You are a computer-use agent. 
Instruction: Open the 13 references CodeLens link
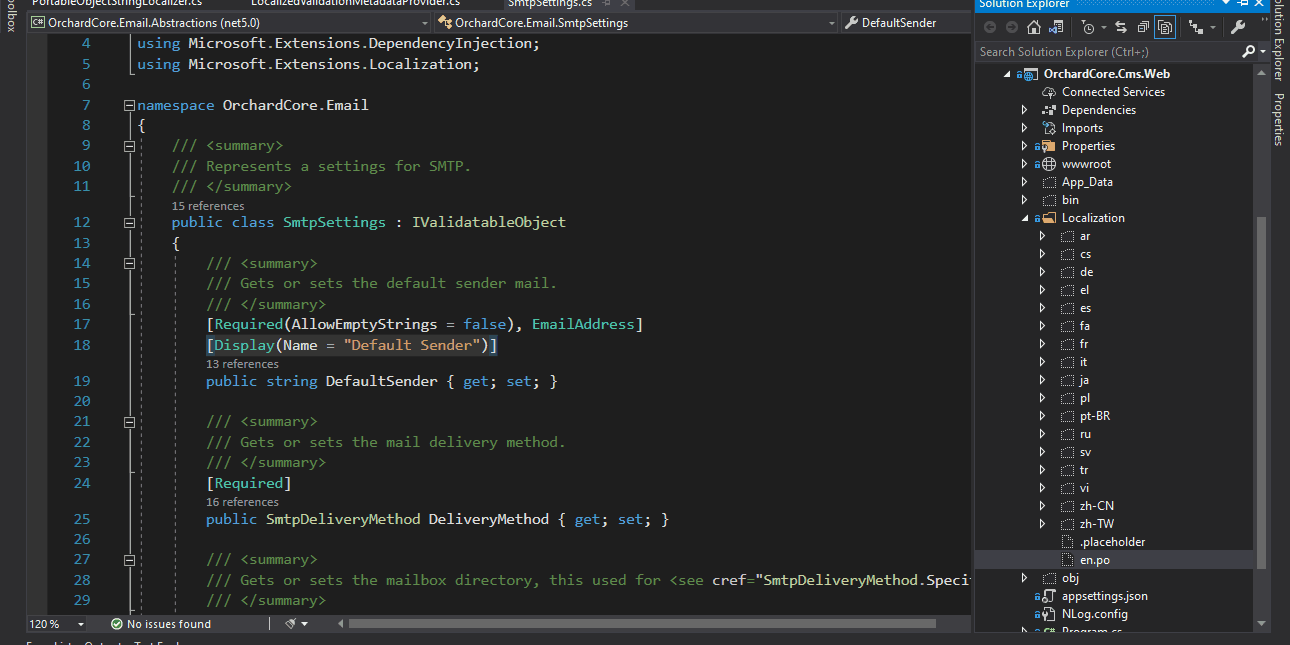pos(242,364)
